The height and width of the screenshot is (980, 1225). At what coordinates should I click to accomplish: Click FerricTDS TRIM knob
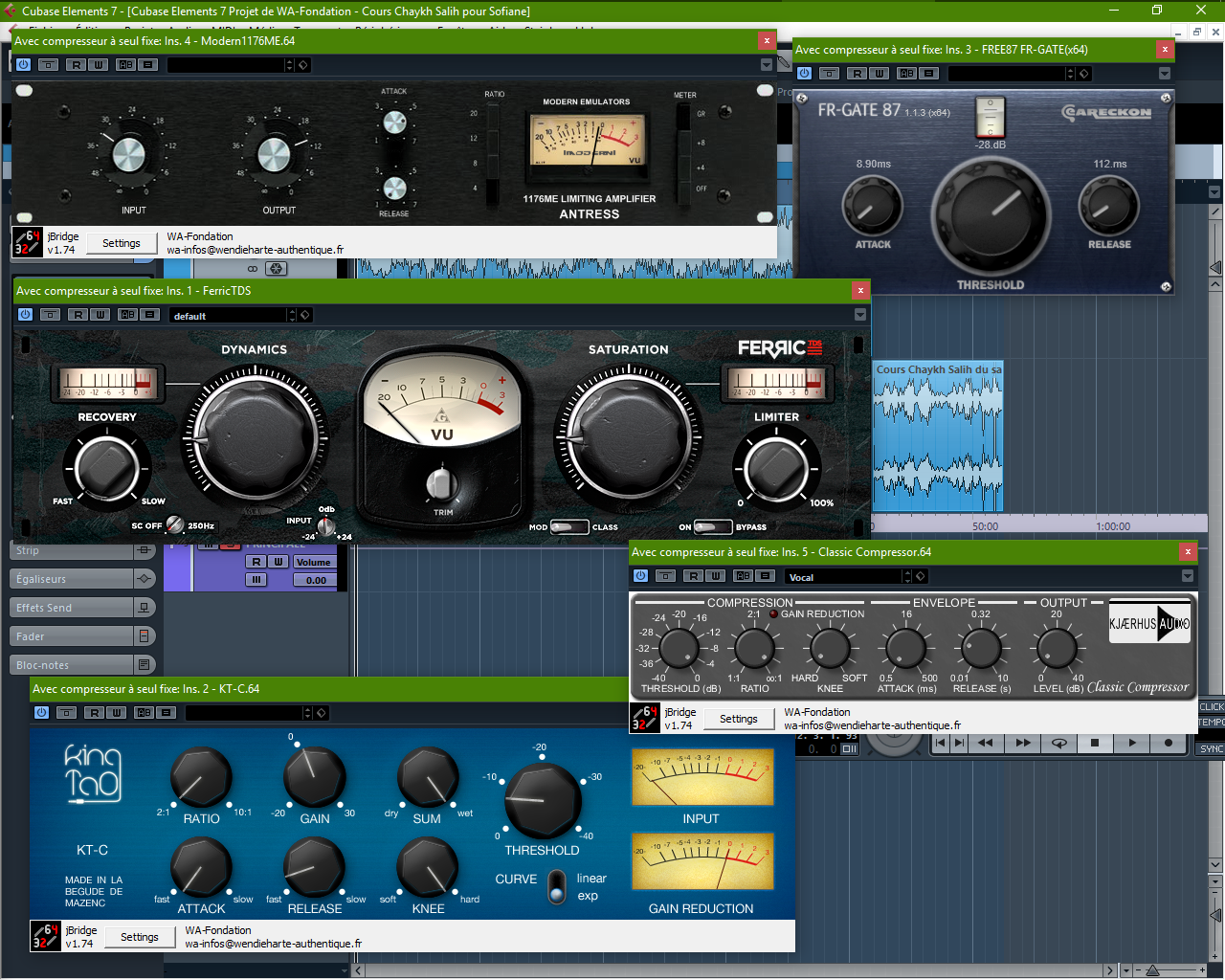tap(441, 483)
